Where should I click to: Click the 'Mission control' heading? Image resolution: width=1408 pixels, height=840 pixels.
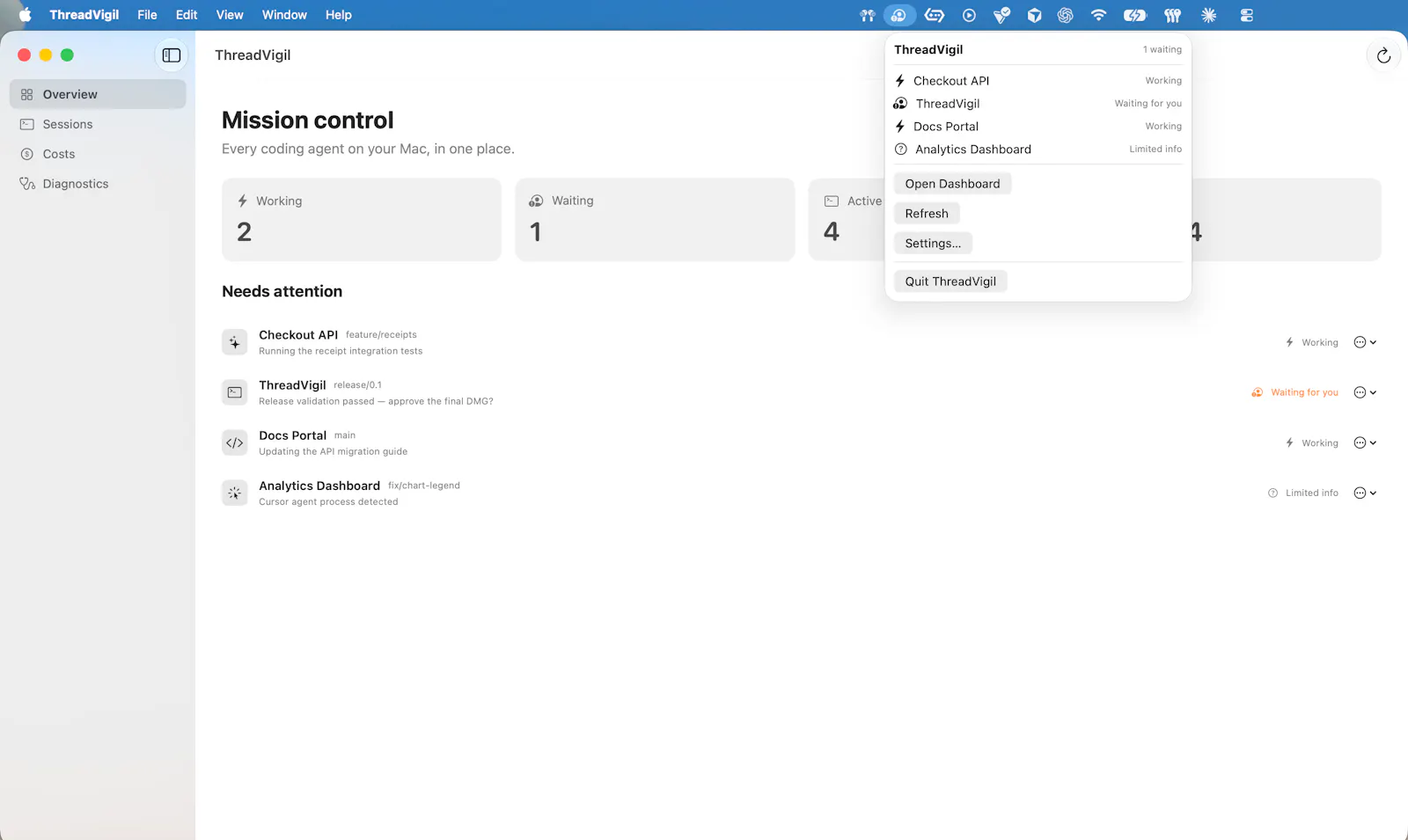click(308, 121)
